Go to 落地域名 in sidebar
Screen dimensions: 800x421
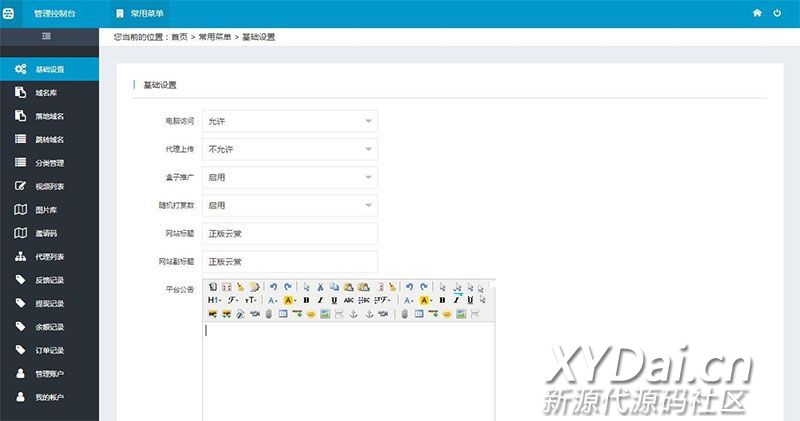click(x=49, y=116)
